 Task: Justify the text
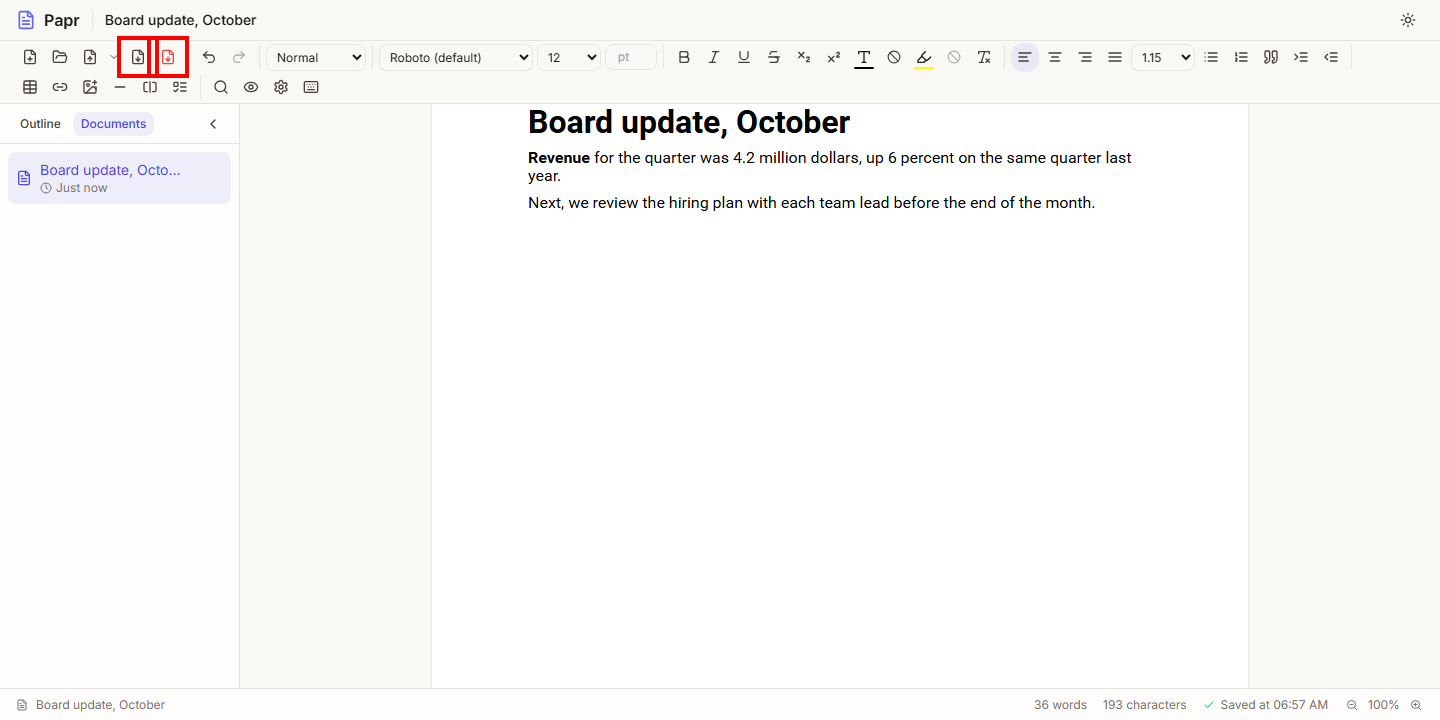1115,57
